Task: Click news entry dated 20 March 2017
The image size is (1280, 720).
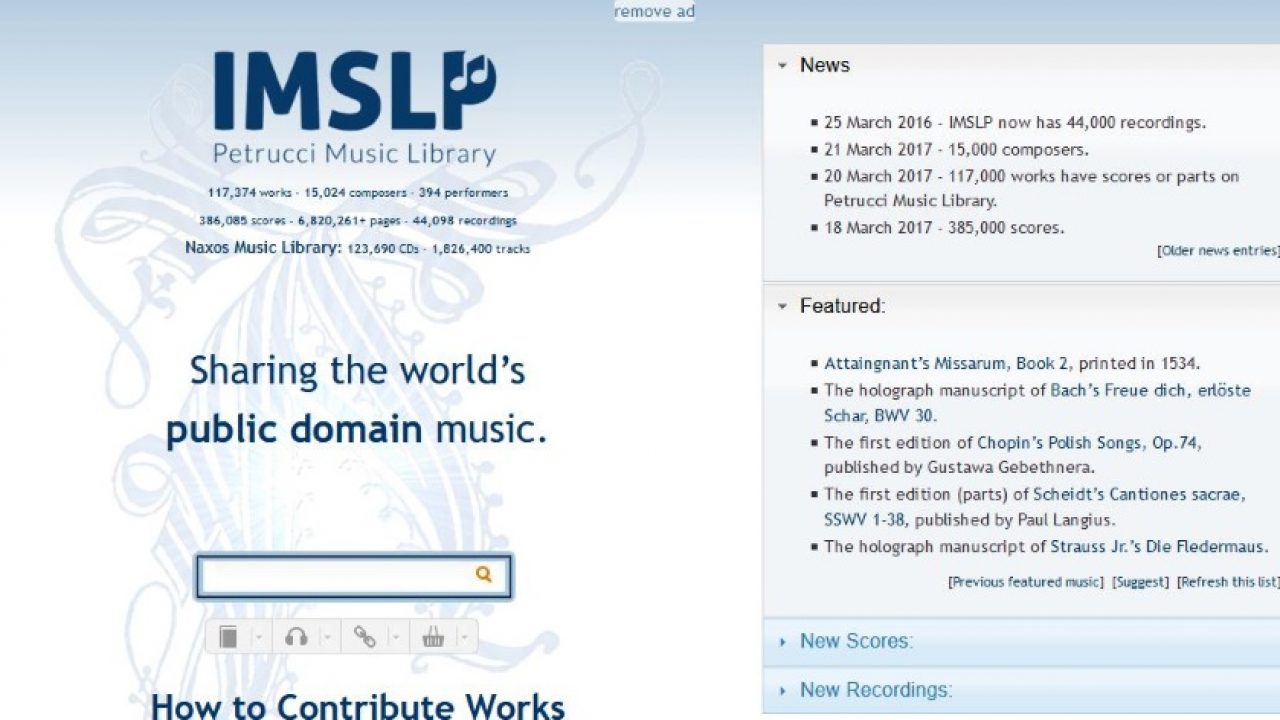Action: click(1031, 189)
